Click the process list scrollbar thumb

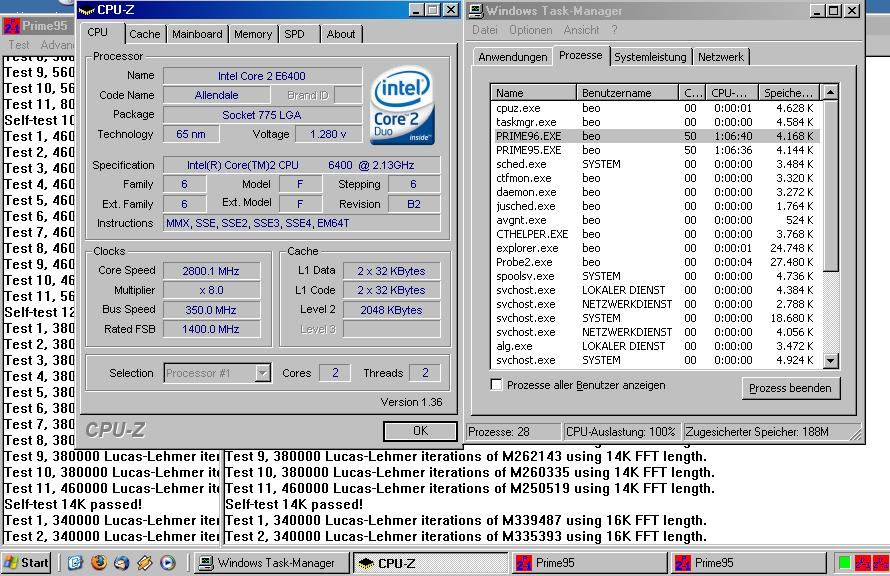830,186
